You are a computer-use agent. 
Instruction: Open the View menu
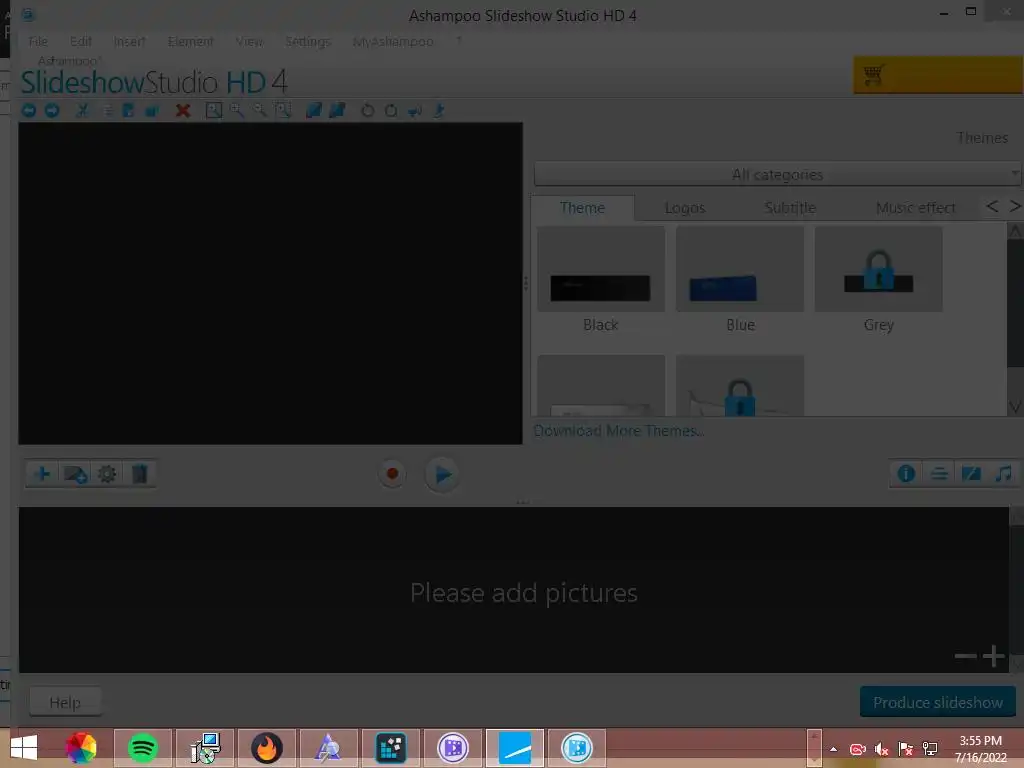(249, 41)
